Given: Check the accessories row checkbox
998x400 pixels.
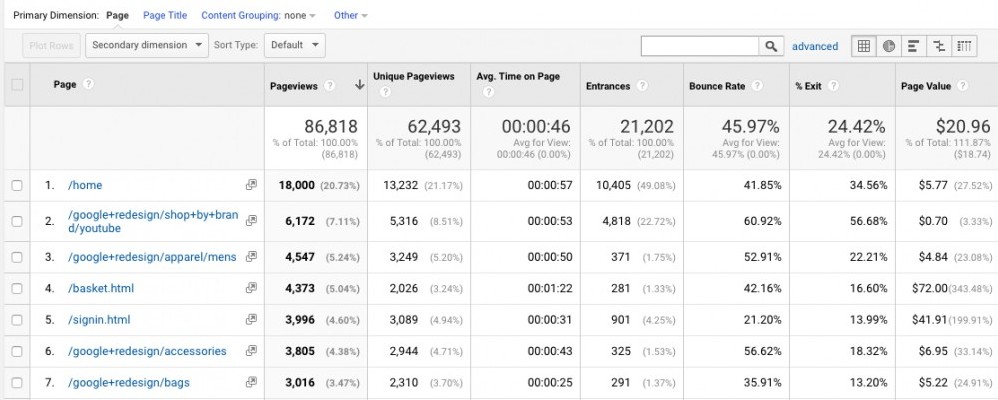Looking at the screenshot, I should (x=17, y=351).
